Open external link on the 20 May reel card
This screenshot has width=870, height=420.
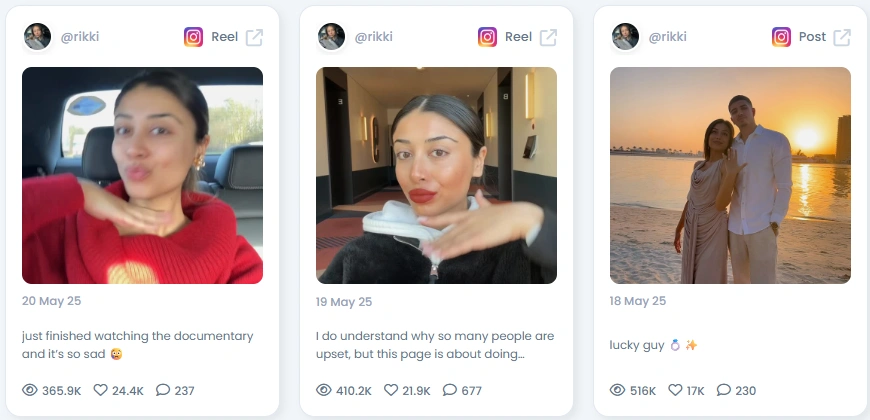pos(254,37)
